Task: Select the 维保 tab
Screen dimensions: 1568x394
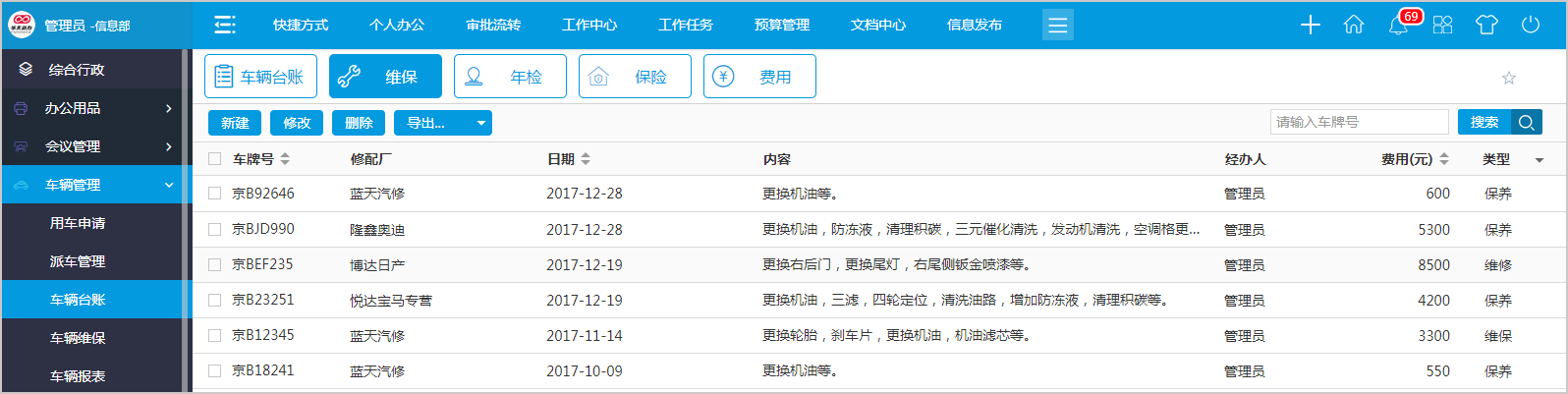Action: [x=385, y=77]
